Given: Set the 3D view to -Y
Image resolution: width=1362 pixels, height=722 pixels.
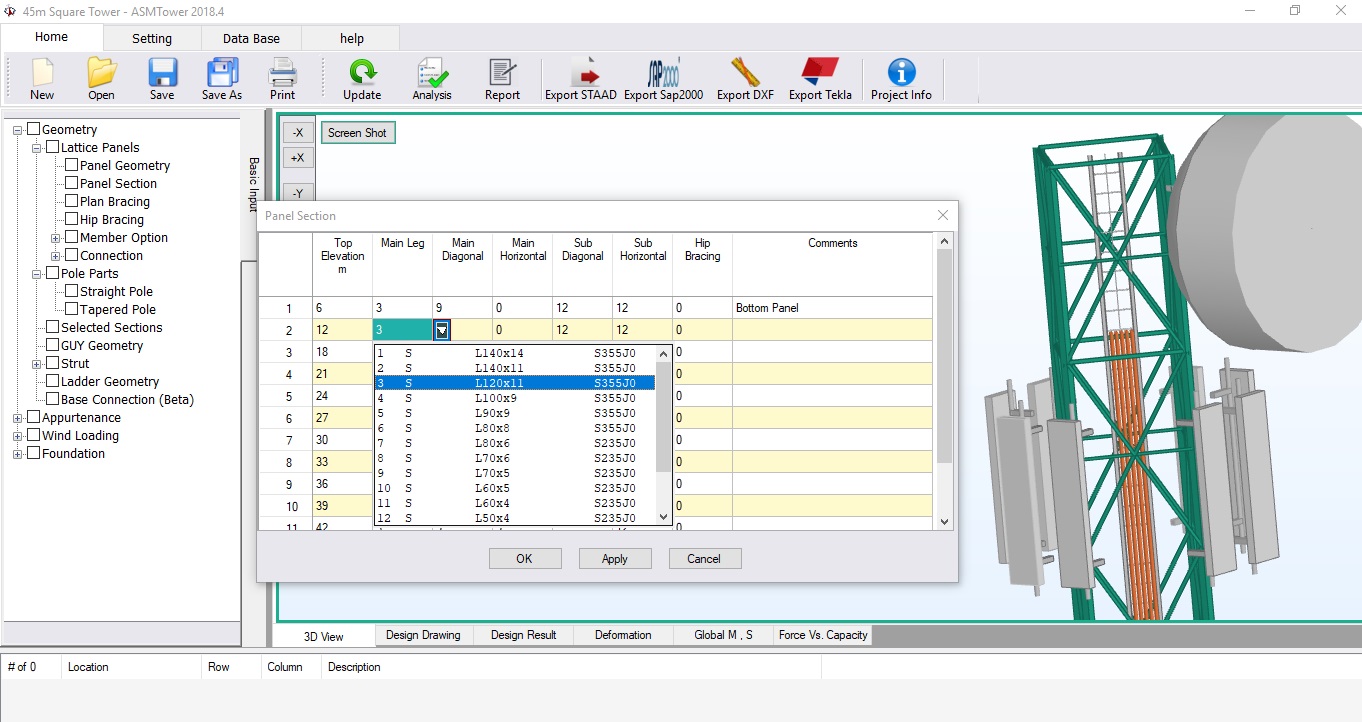Looking at the screenshot, I should 298,192.
